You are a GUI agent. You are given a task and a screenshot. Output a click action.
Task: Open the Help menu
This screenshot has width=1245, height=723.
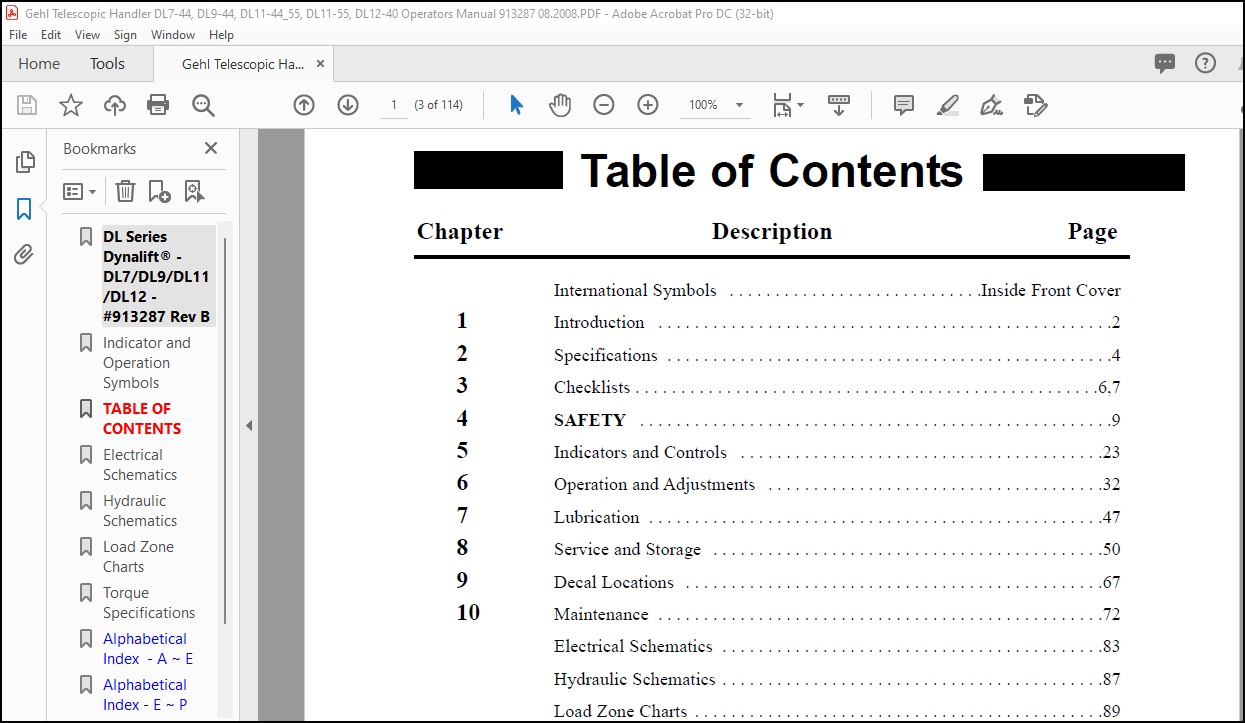[x=221, y=34]
